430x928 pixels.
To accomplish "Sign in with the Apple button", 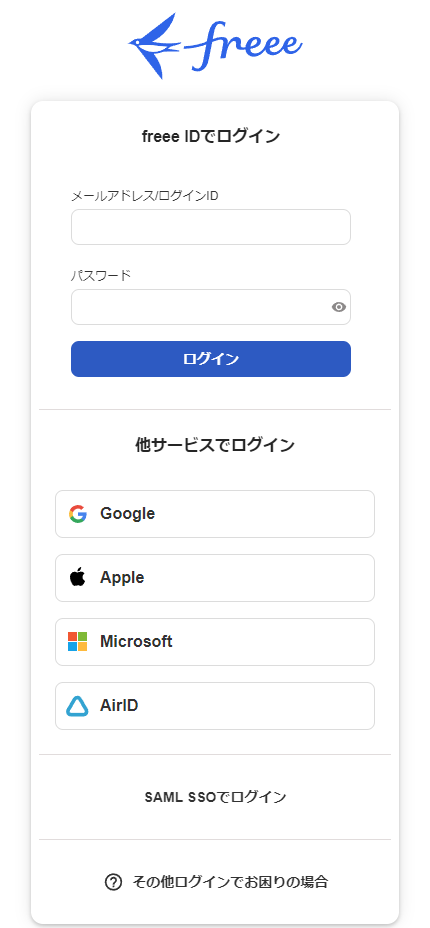I will (x=215, y=578).
